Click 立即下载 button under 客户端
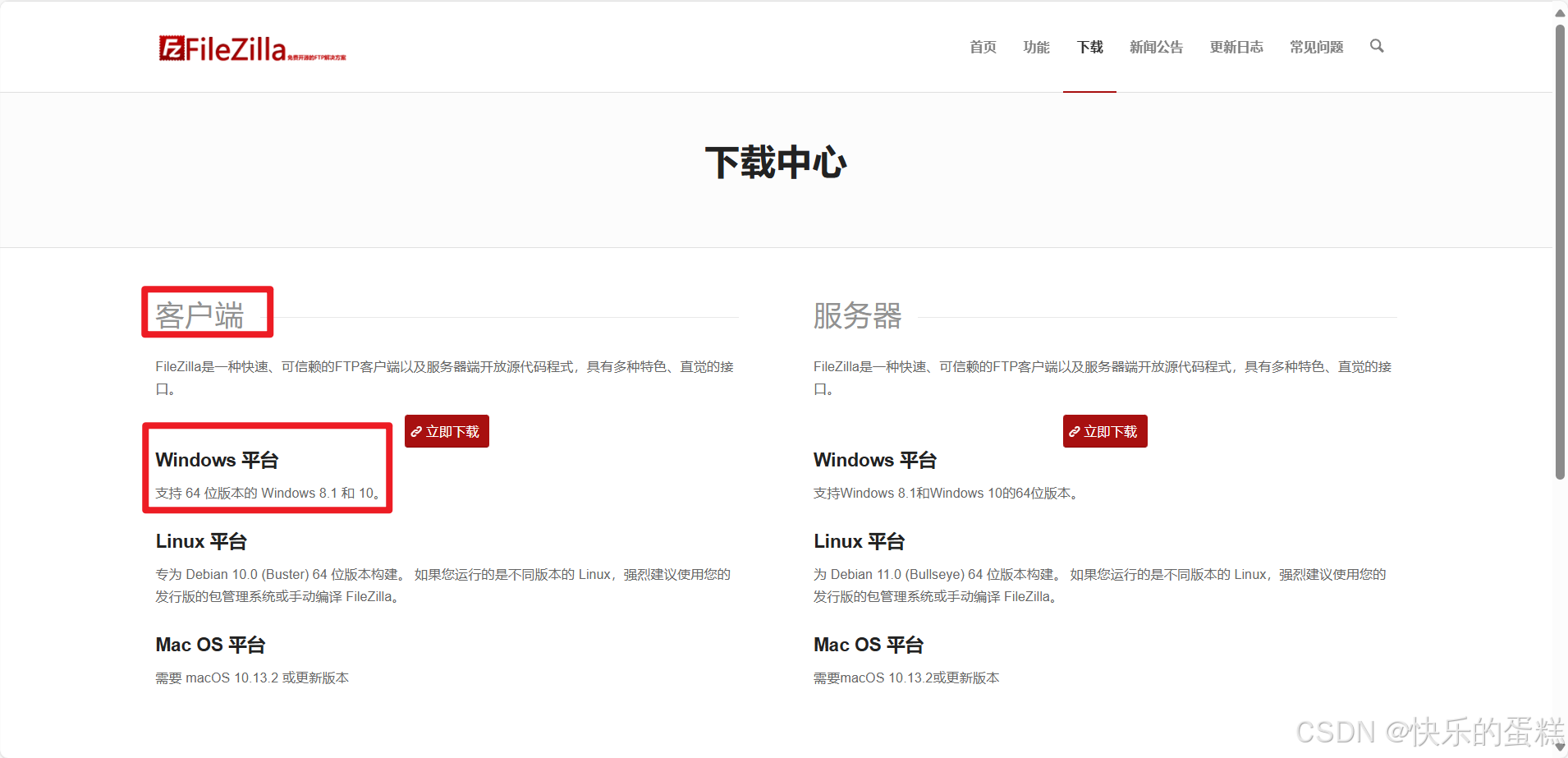The width and height of the screenshot is (1568, 758). (447, 431)
